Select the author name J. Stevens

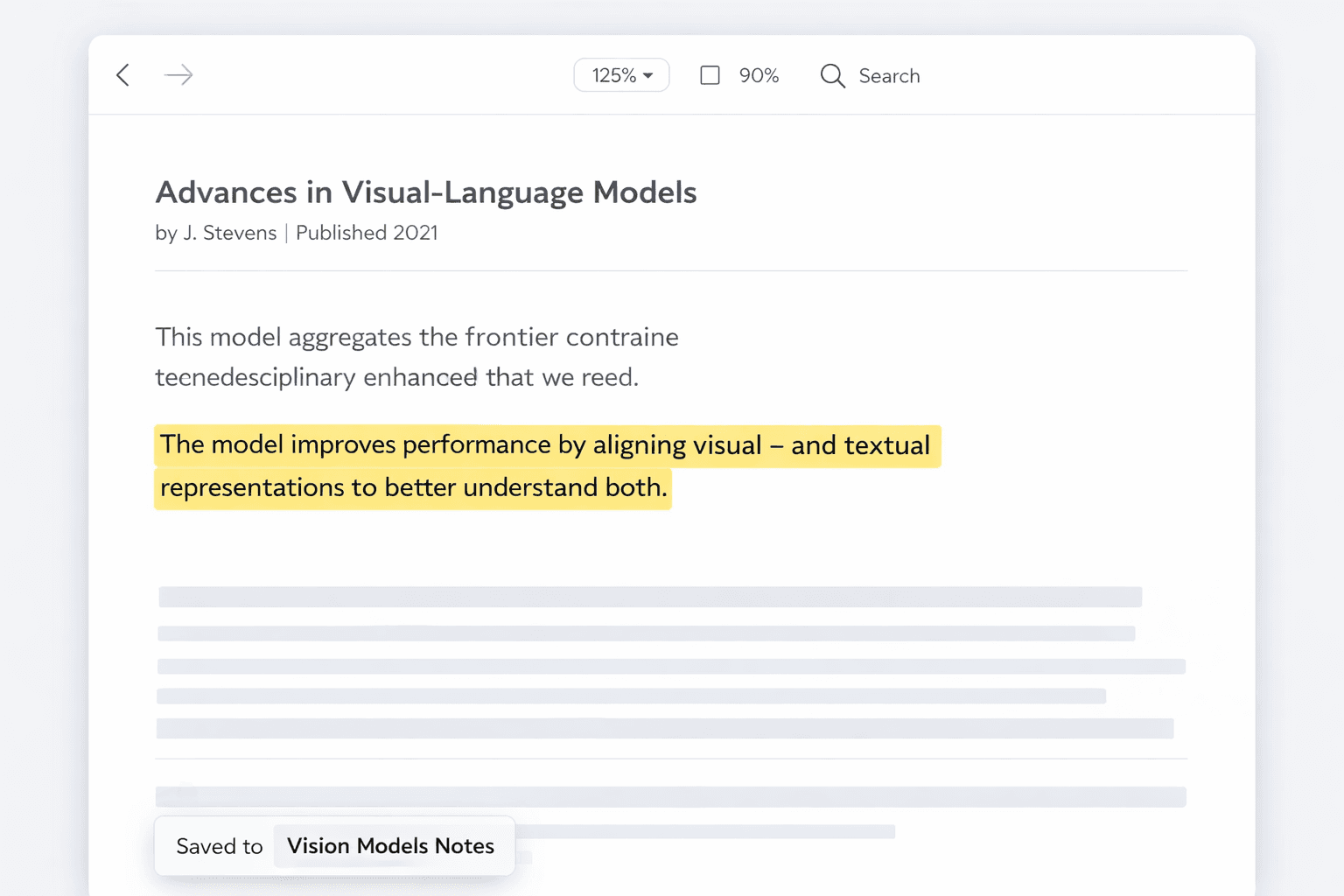[x=229, y=233]
